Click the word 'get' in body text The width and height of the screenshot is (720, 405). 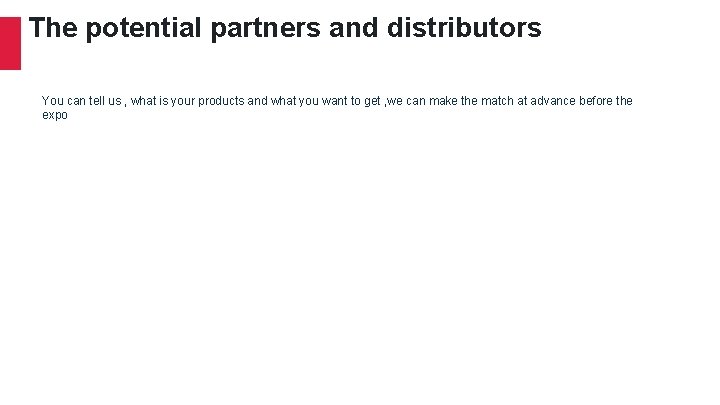[x=372, y=101]
